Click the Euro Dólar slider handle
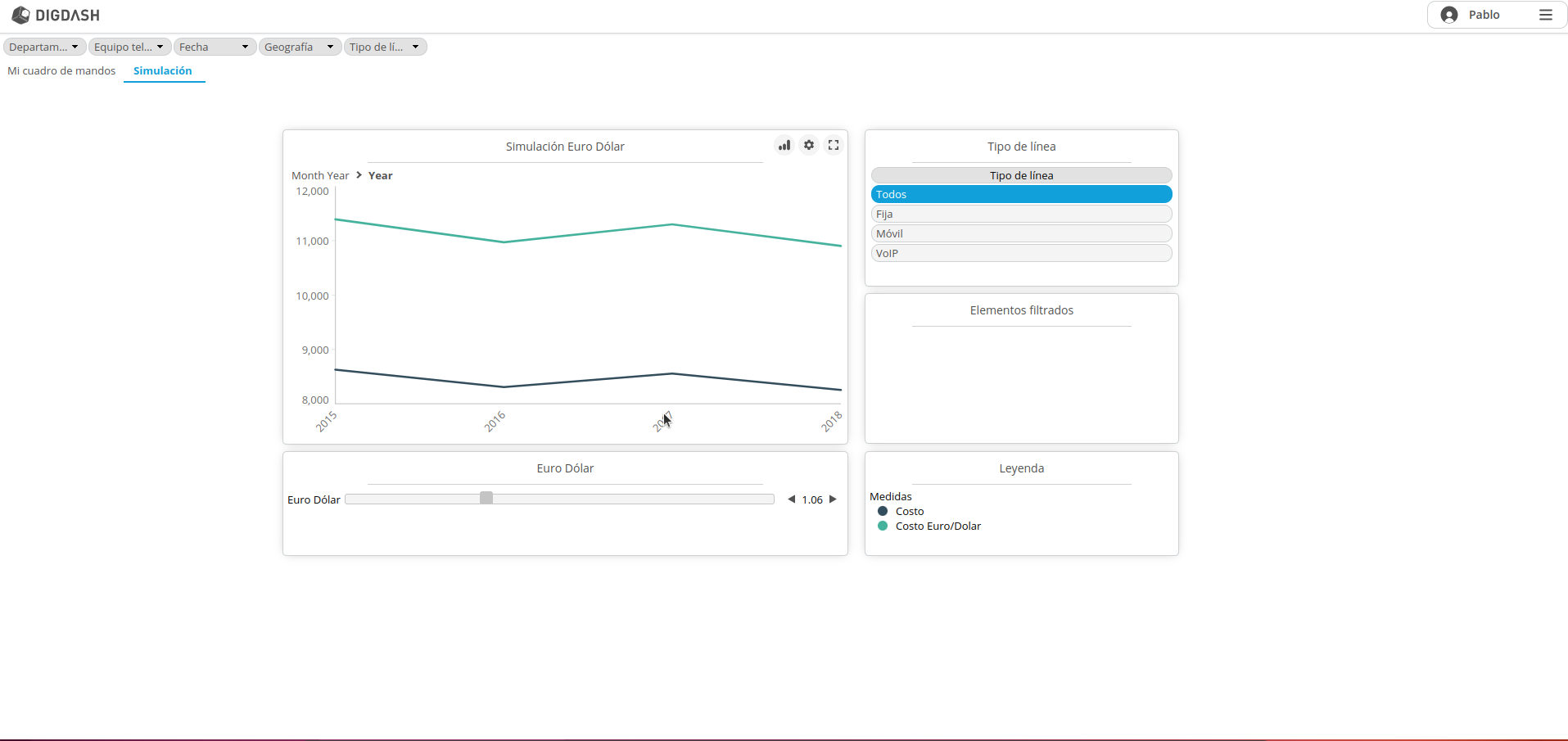 coord(486,499)
